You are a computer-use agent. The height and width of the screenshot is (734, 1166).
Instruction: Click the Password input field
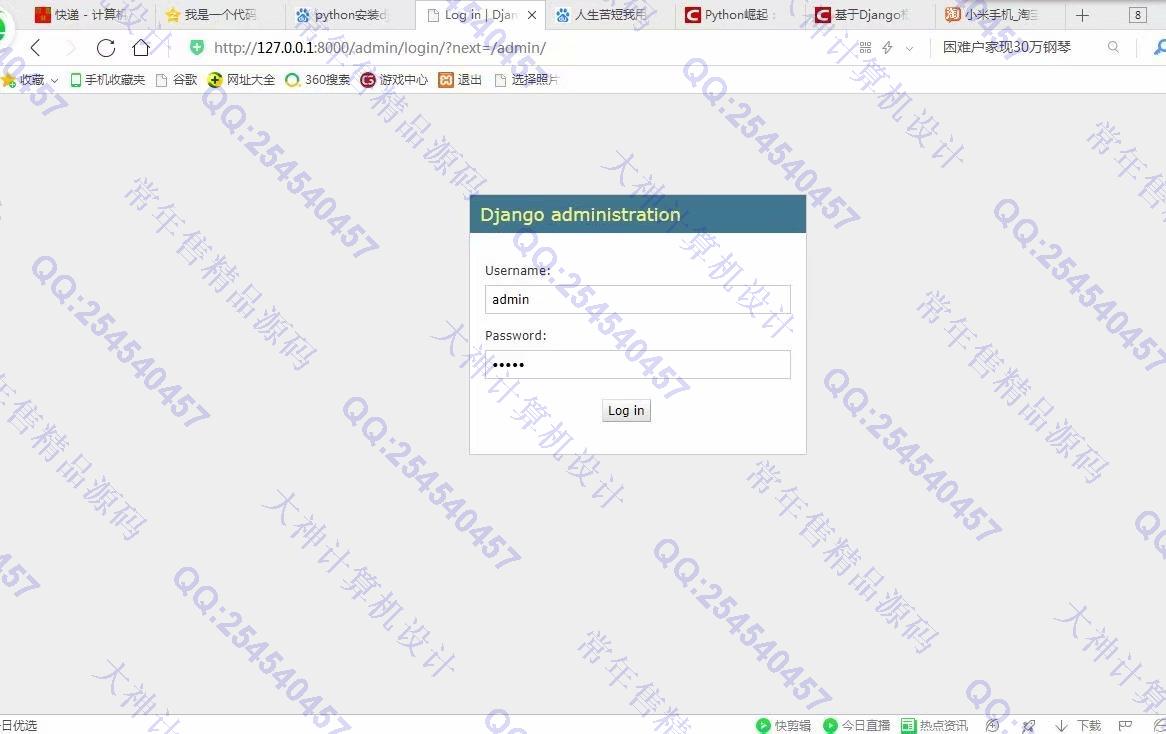pyautogui.click(x=637, y=364)
